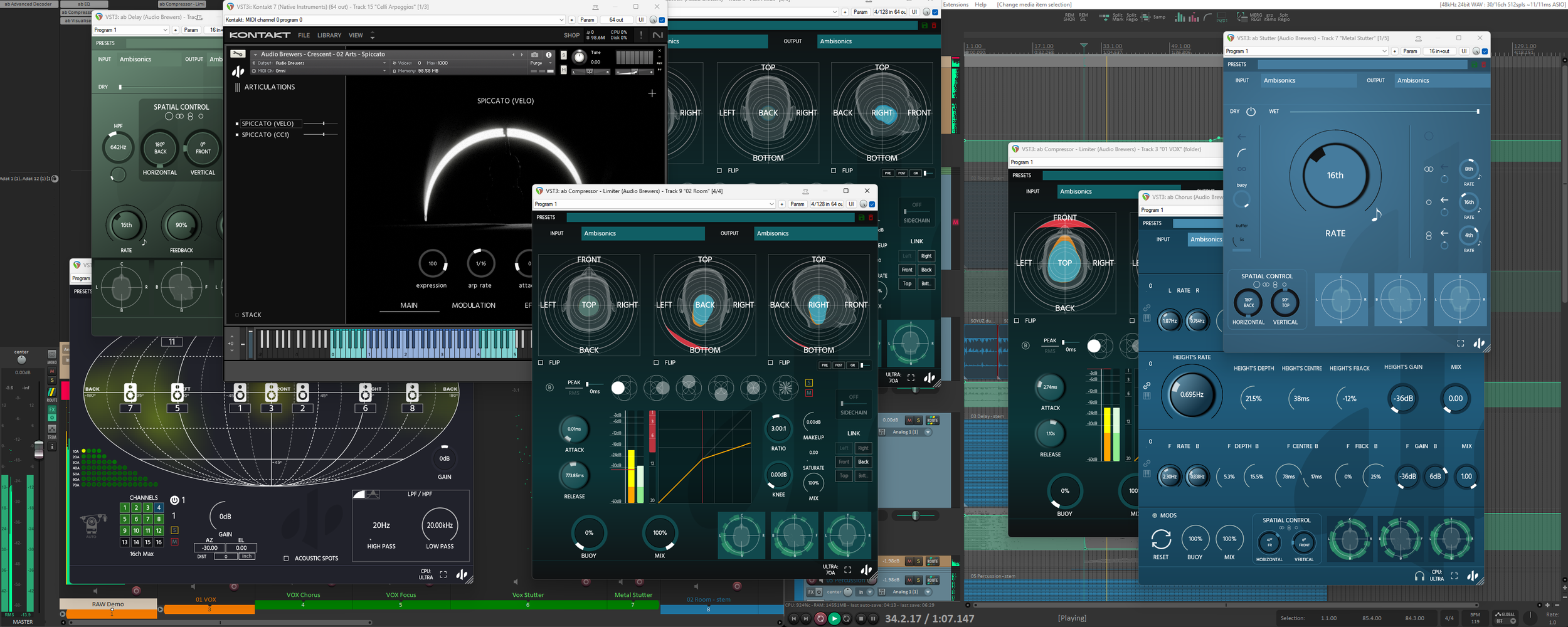Screen dimensions: 1568x627
Task: Click the PRE button in Track 9 Compressor
Action: [x=825, y=365]
